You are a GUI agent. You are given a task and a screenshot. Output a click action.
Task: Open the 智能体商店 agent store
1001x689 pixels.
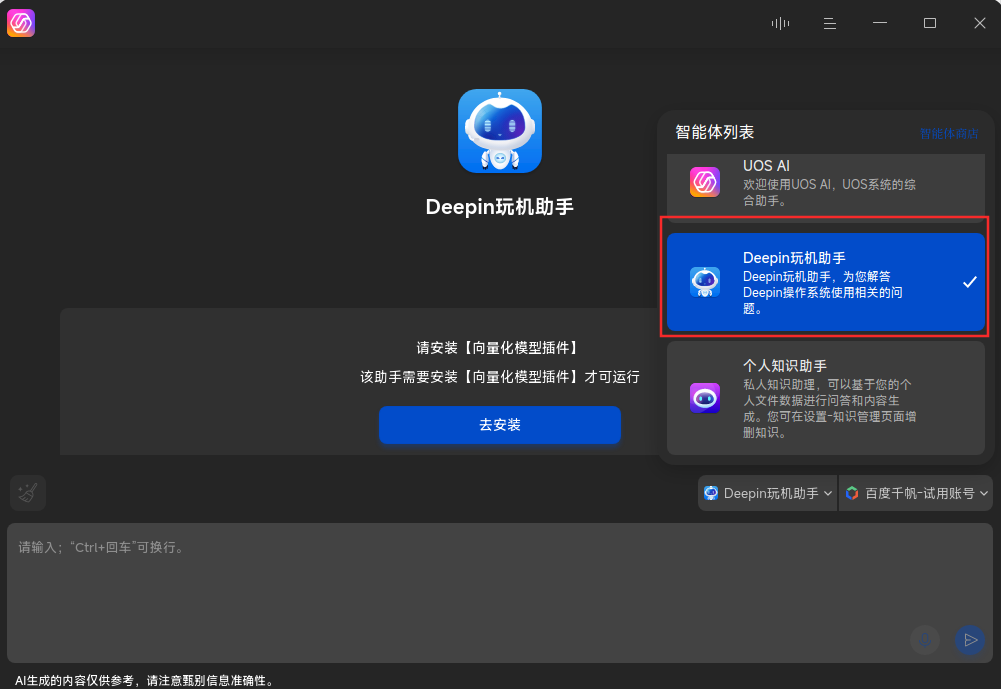coord(947,131)
